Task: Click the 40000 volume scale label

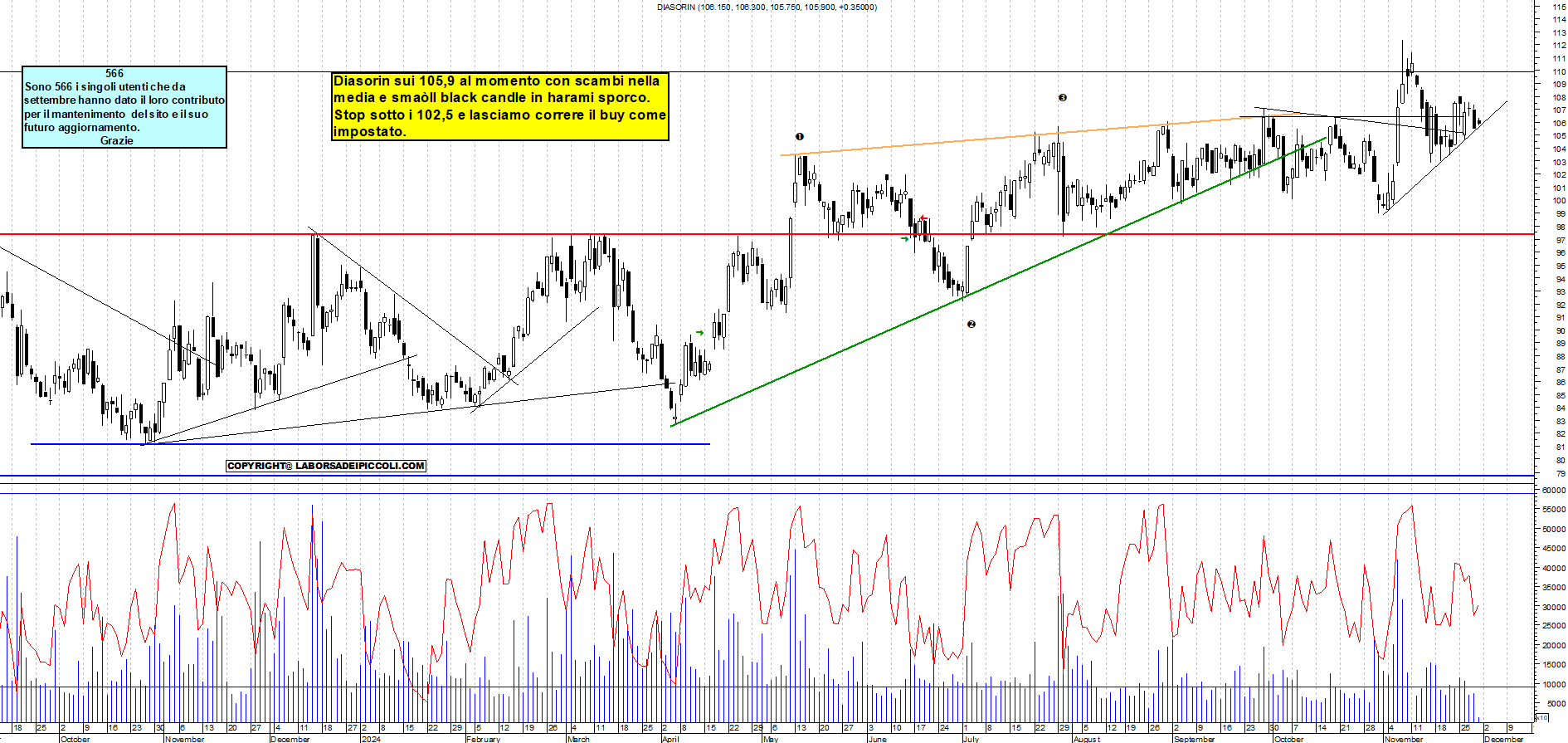Action: (x=1554, y=569)
